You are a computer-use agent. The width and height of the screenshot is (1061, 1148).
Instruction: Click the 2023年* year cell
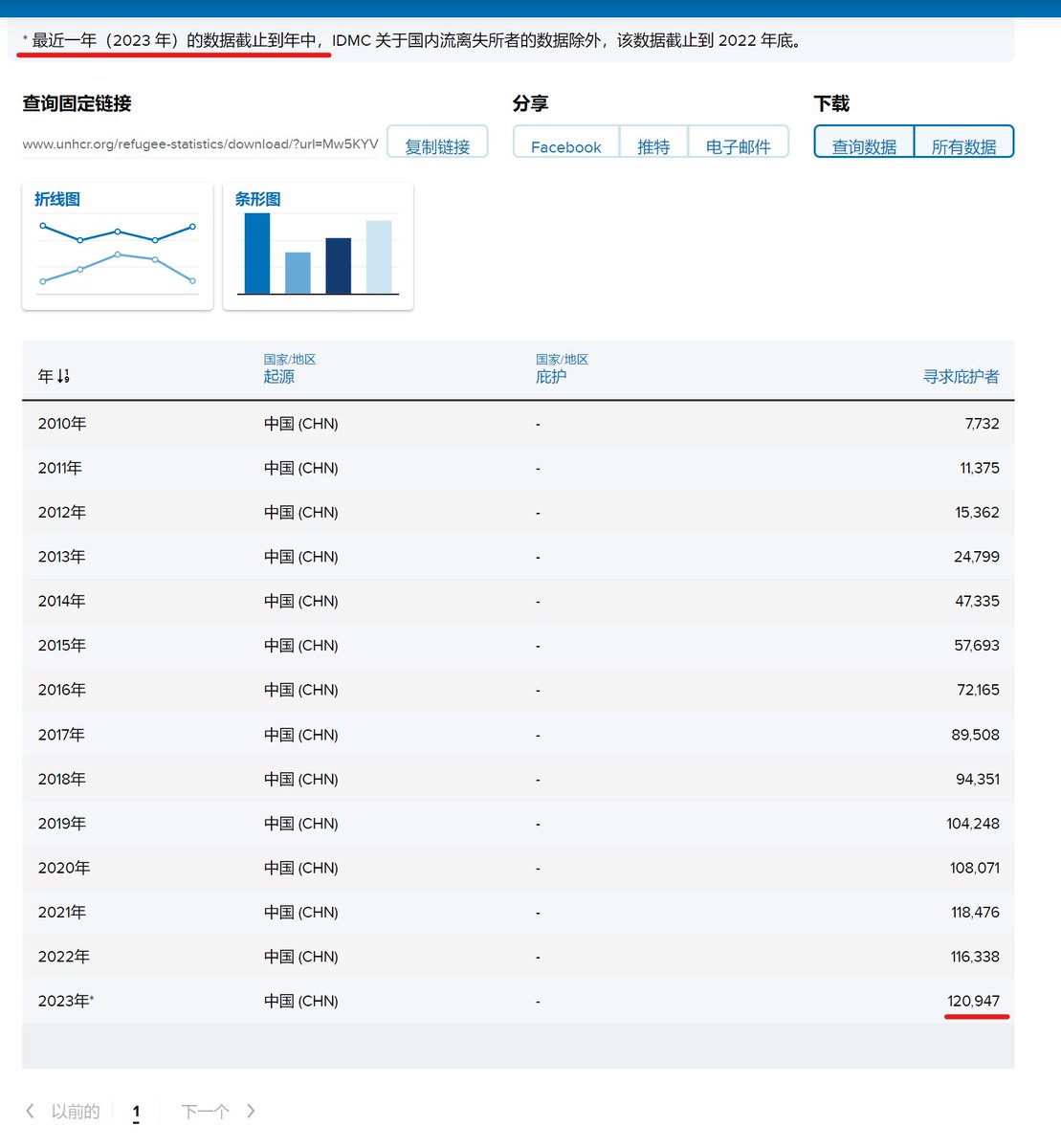coord(66,1001)
